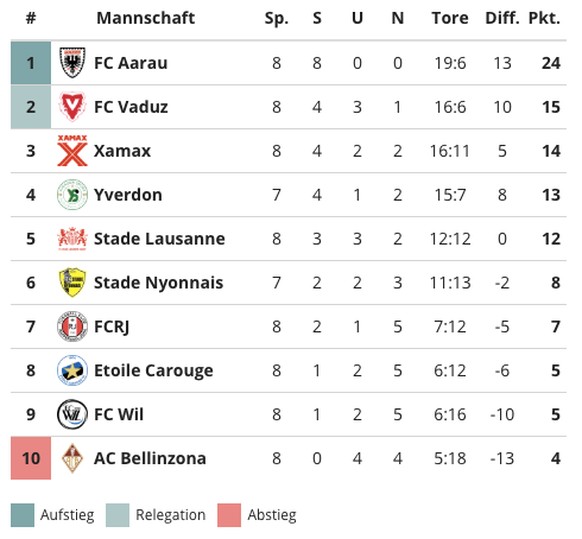Image resolution: width=582 pixels, height=539 pixels.
Task: Select the yellow Stade Nyonnais shield logo
Action: click(72, 282)
